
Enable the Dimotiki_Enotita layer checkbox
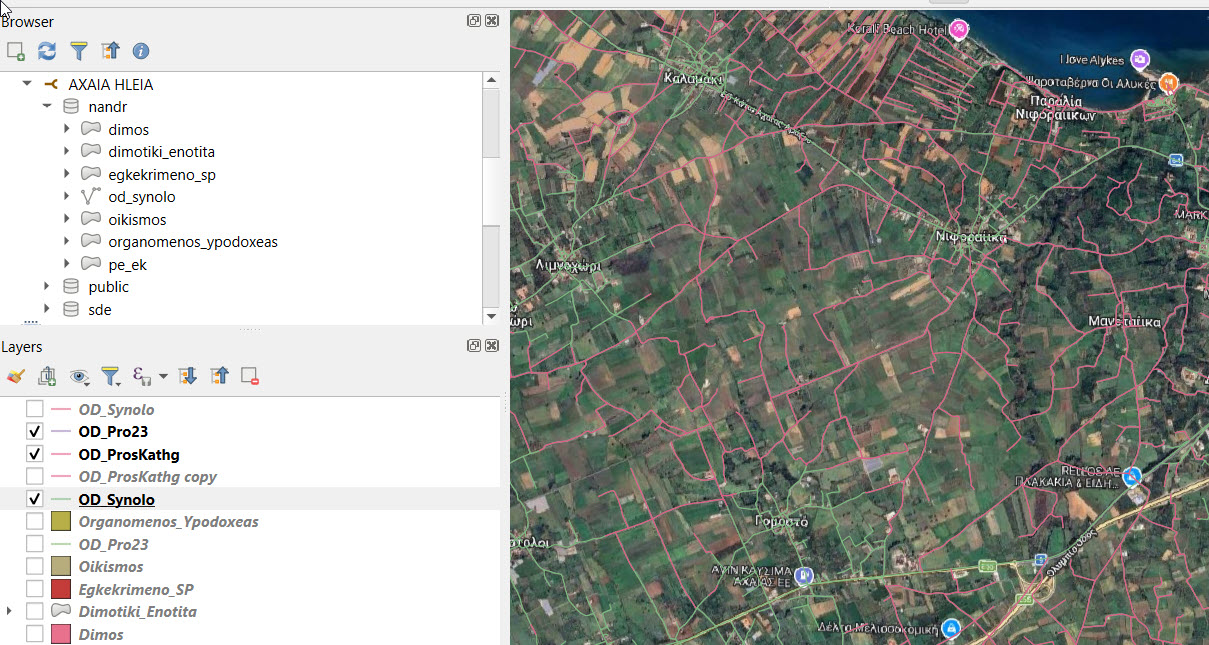point(35,612)
